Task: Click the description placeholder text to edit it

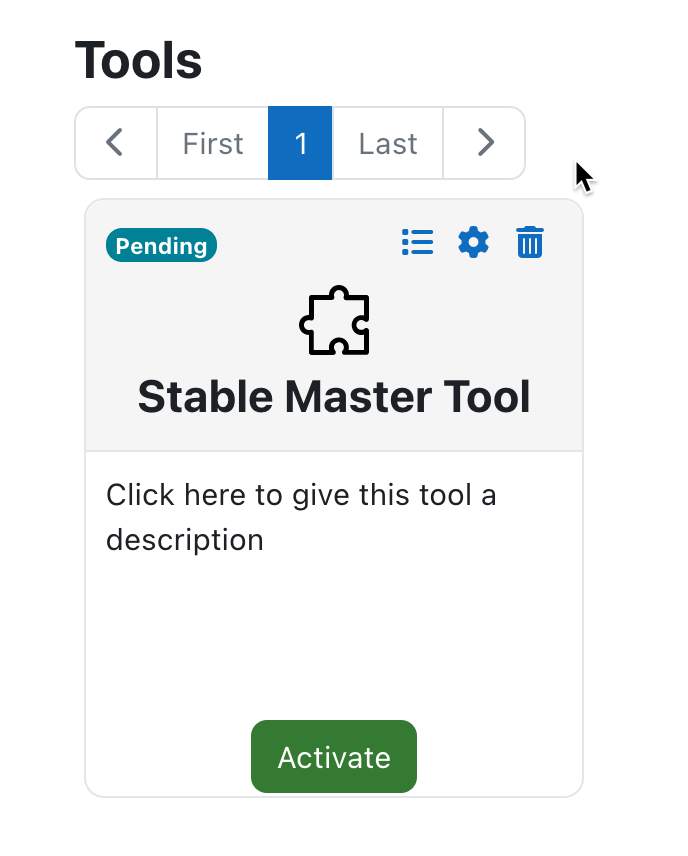Action: click(x=301, y=517)
